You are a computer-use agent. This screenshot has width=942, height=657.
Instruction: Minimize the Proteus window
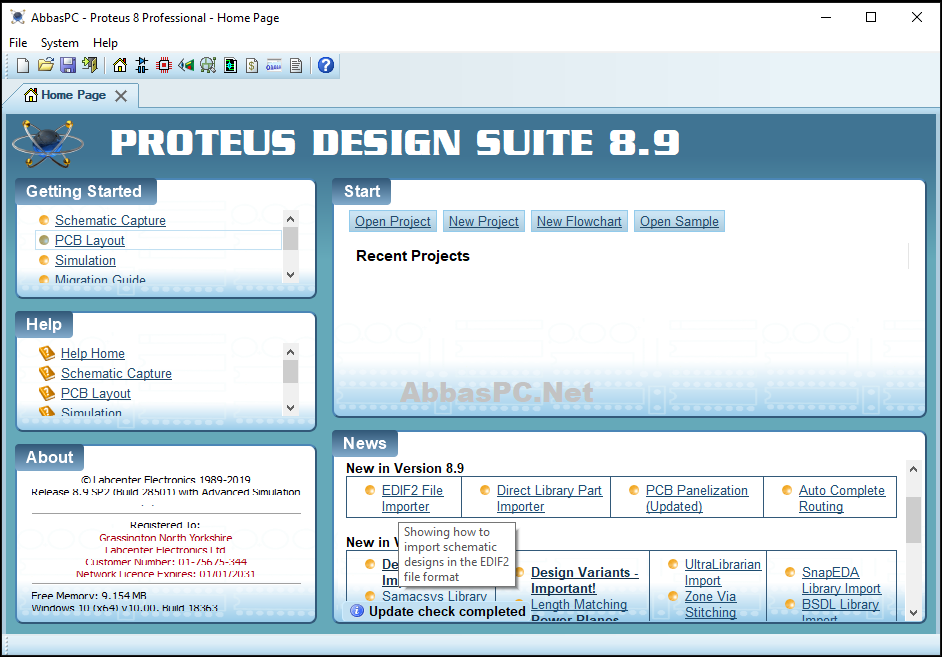[x=826, y=17]
